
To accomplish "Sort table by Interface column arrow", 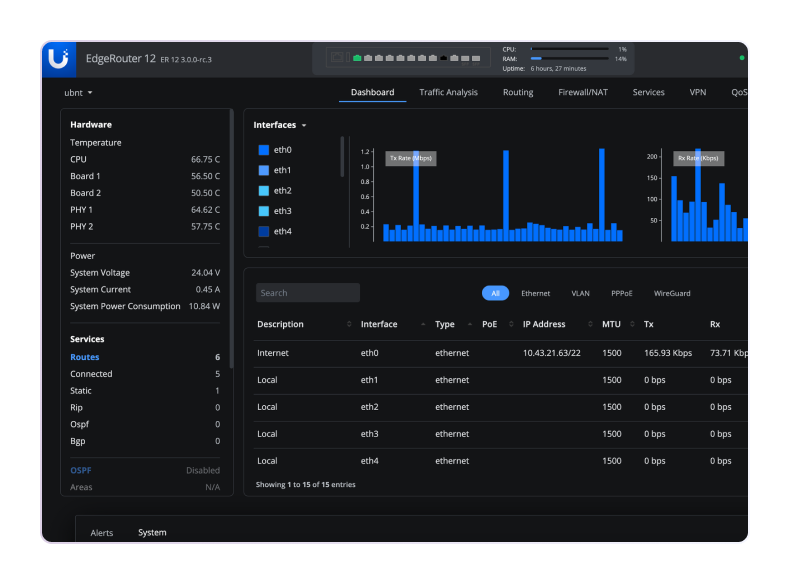I will [x=423, y=325].
